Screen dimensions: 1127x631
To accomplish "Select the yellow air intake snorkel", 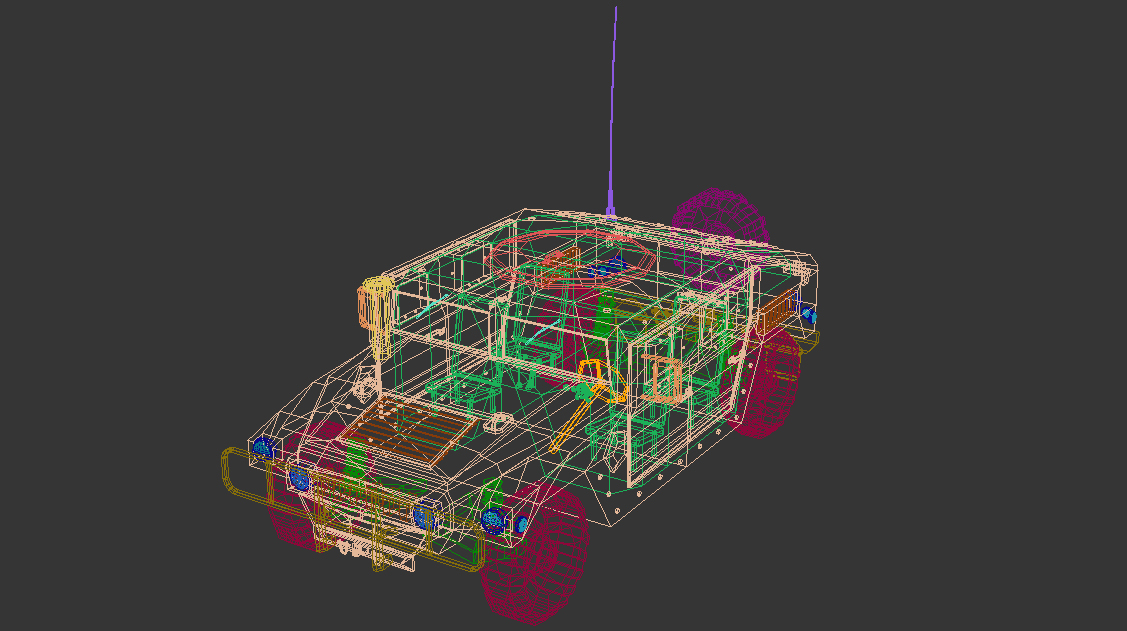I will pos(377,316).
